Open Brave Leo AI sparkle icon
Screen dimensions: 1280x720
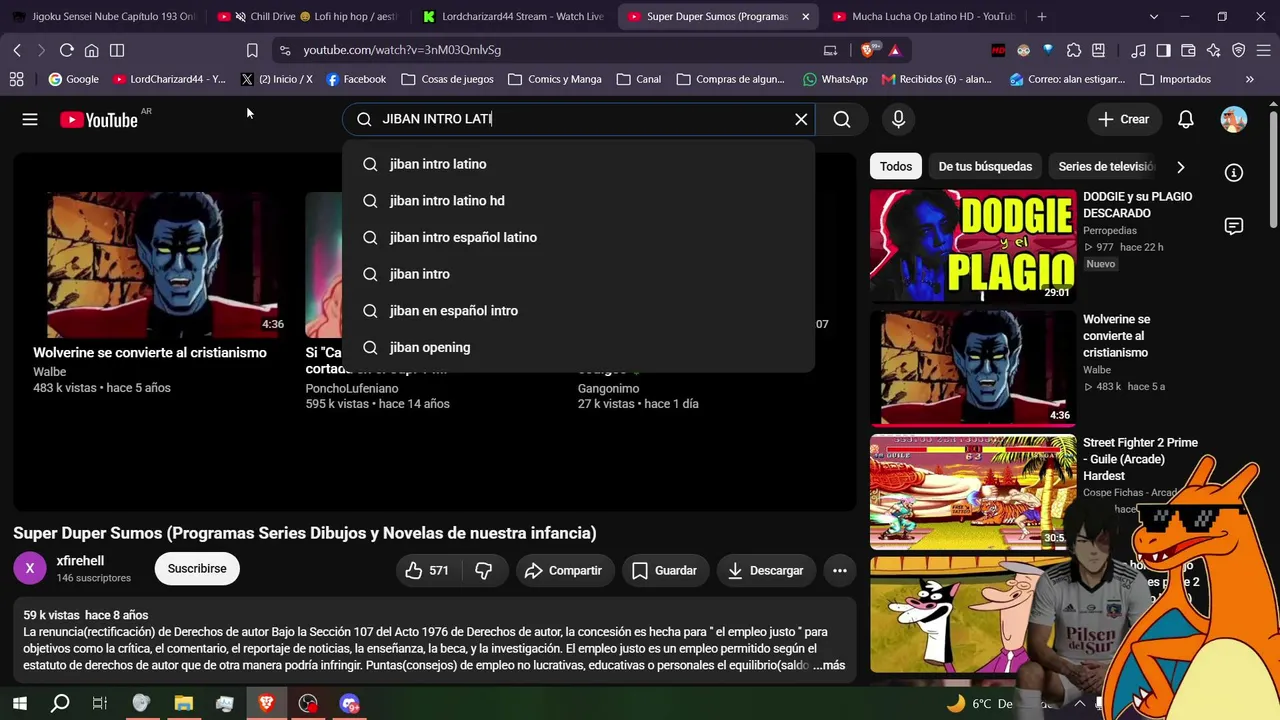pyautogui.click(x=1214, y=50)
